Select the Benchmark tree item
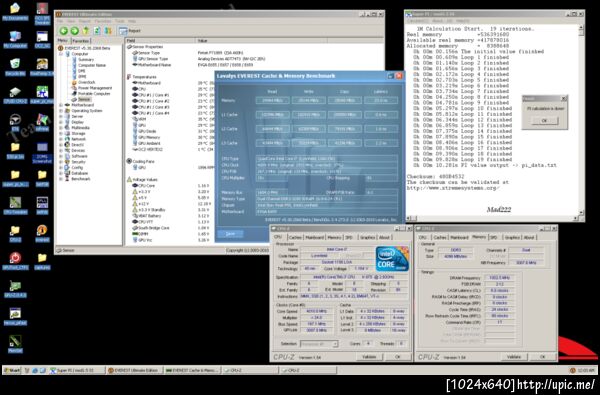 (x=81, y=179)
